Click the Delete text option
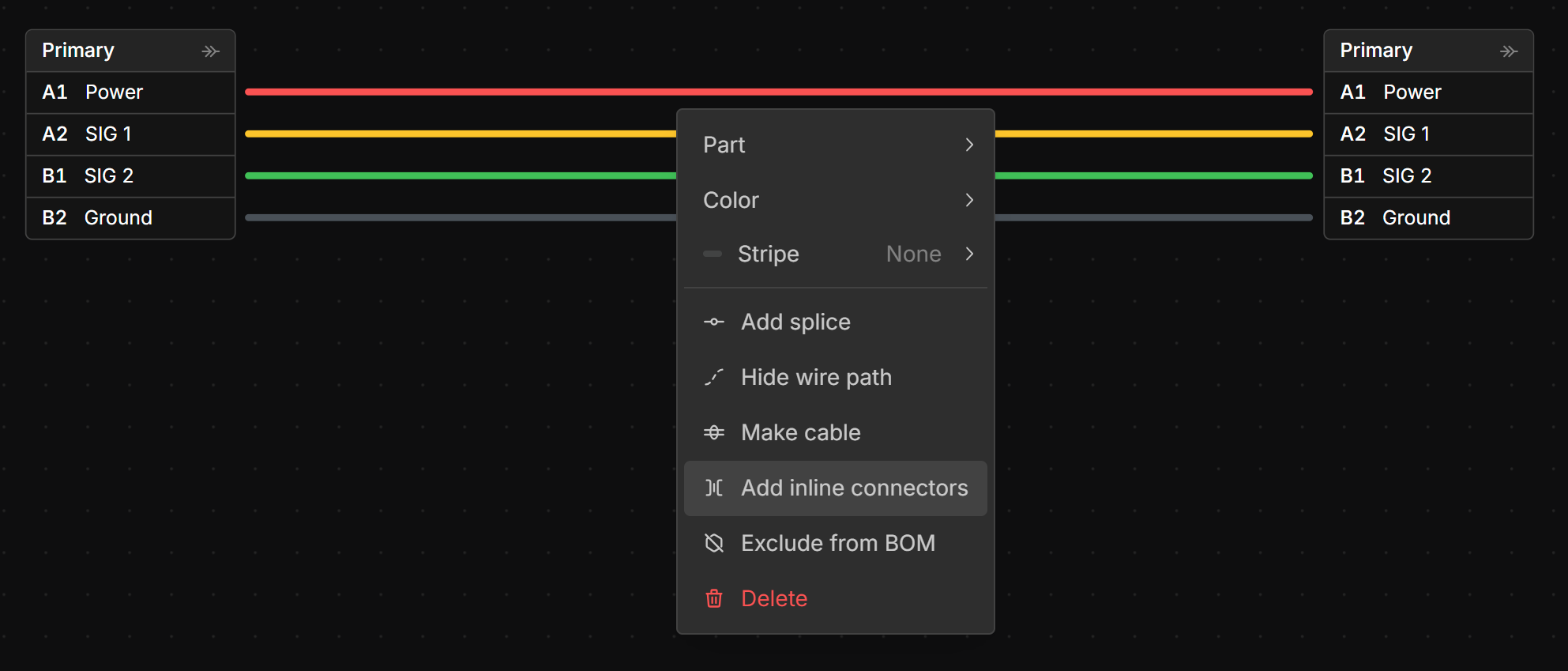The image size is (1568, 671). (x=774, y=598)
